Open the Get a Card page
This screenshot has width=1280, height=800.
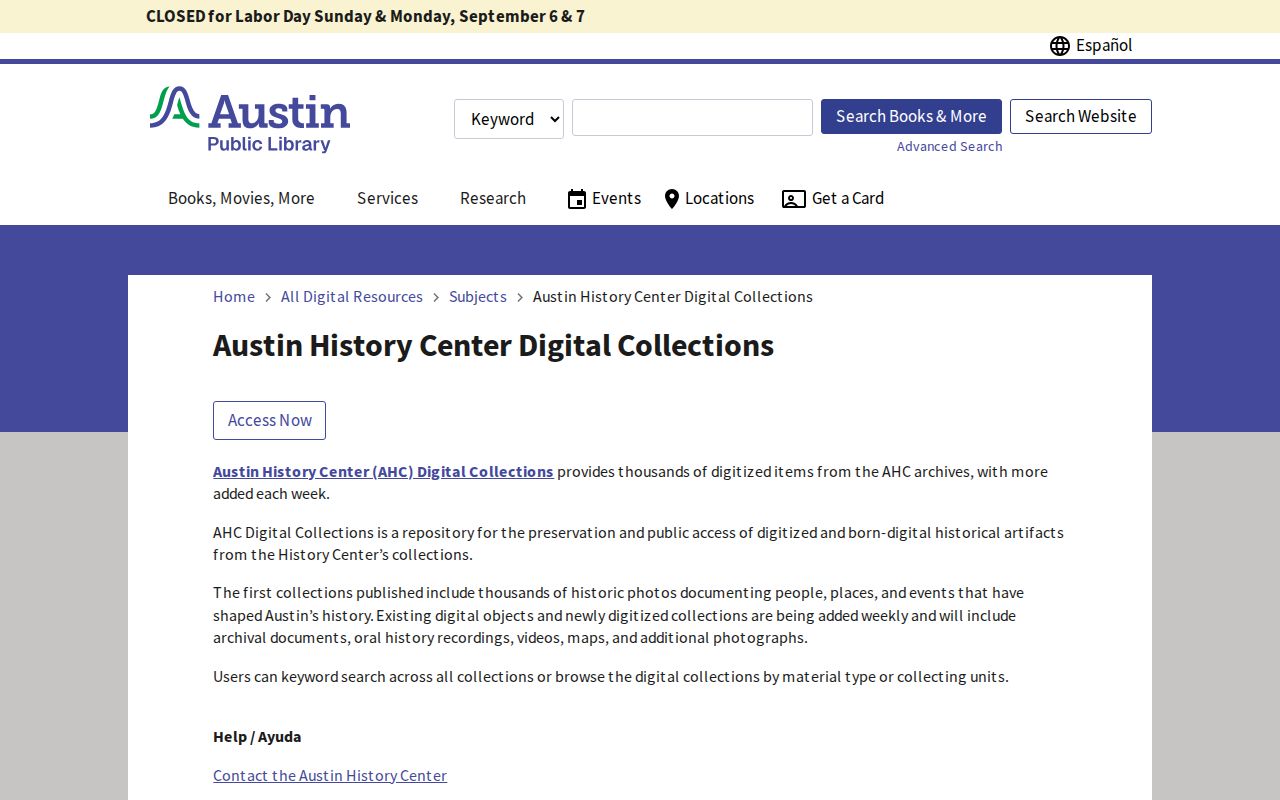point(848,198)
